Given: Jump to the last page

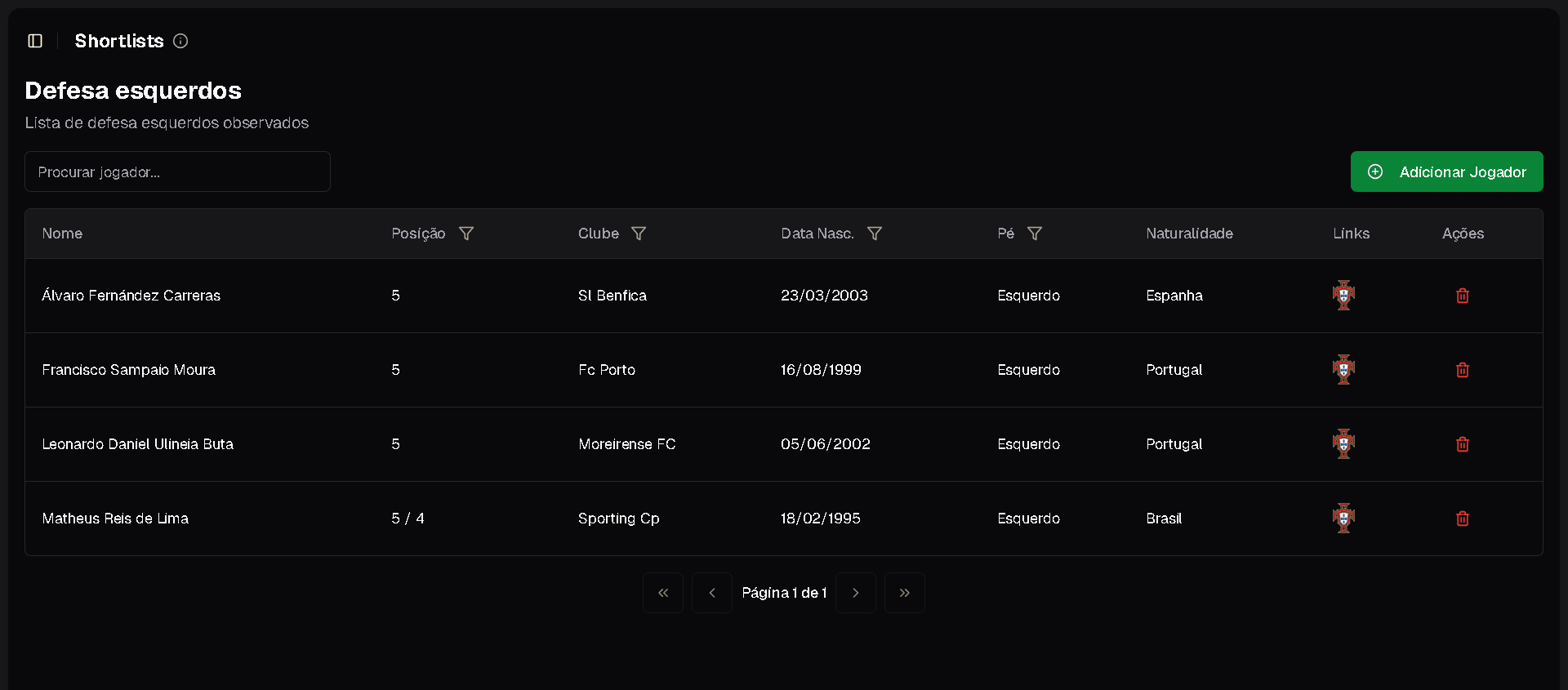Looking at the screenshot, I should [x=904, y=593].
